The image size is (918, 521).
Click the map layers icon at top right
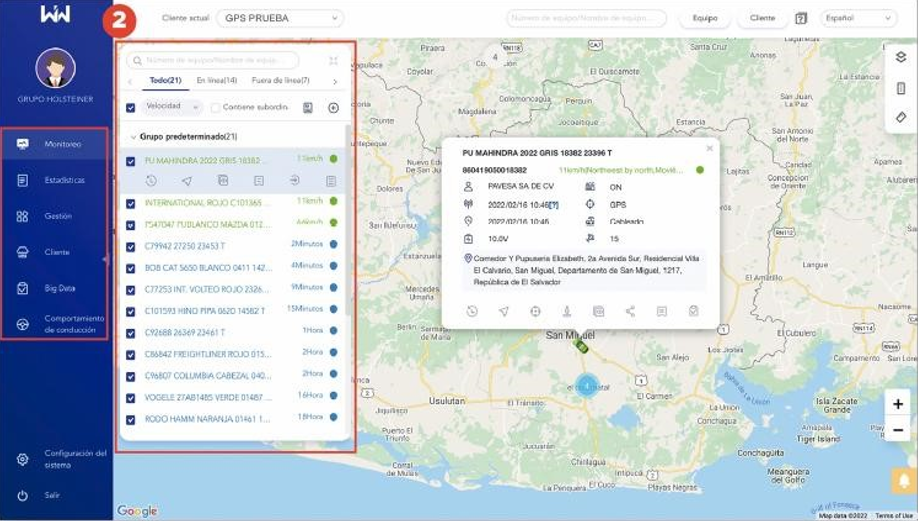[x=900, y=57]
